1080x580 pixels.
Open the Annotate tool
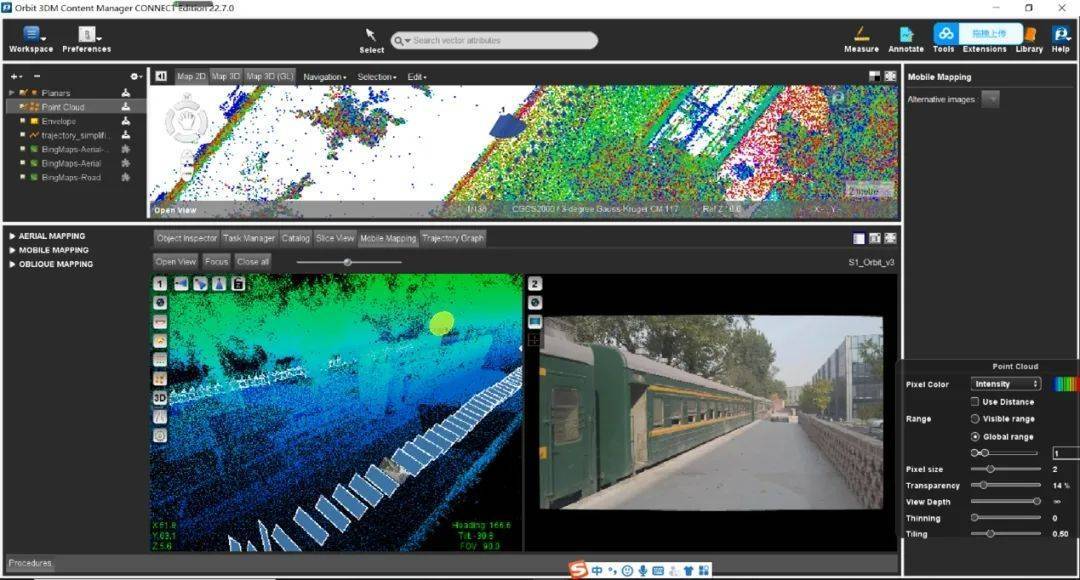coord(906,34)
